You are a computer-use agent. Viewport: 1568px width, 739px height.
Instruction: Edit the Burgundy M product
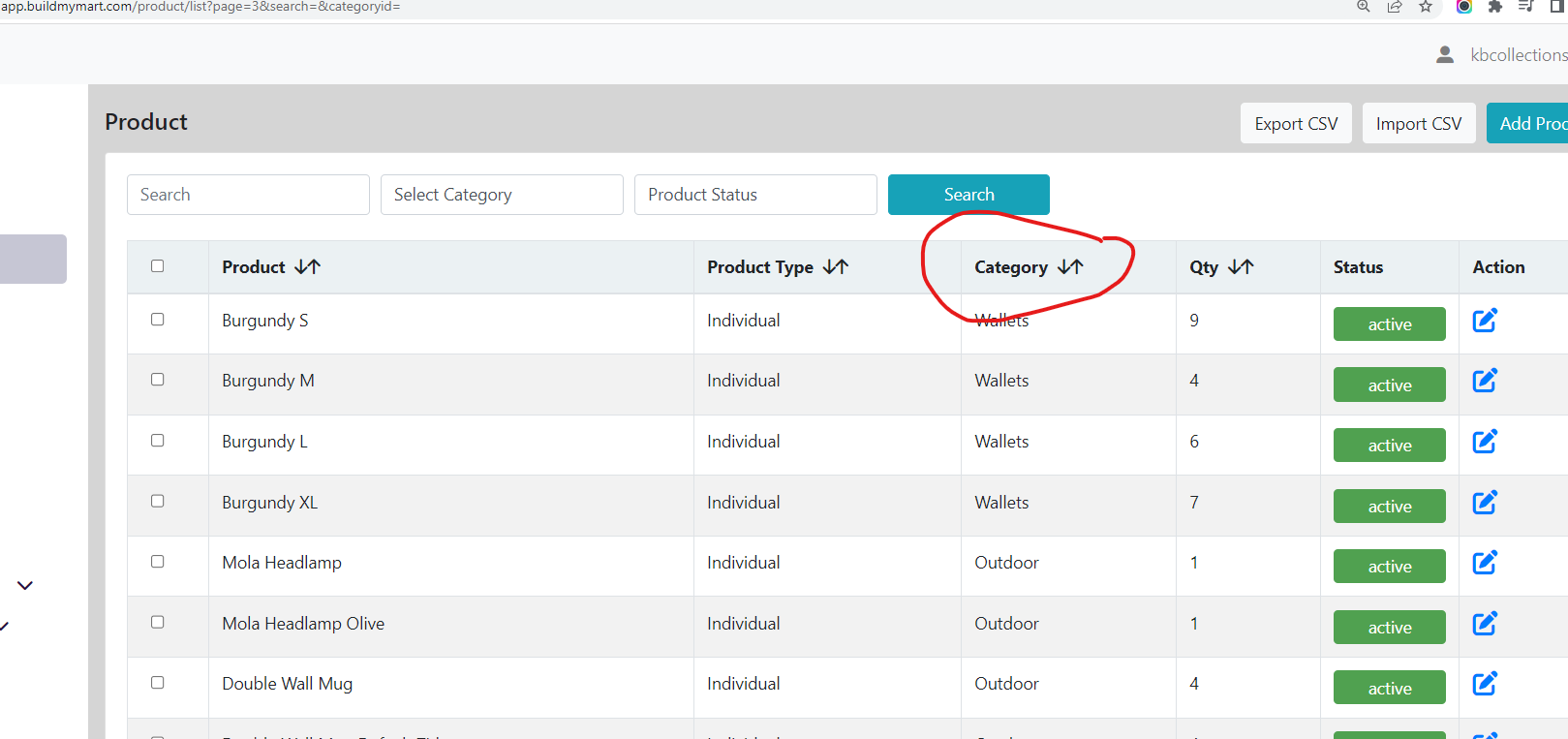click(1485, 381)
